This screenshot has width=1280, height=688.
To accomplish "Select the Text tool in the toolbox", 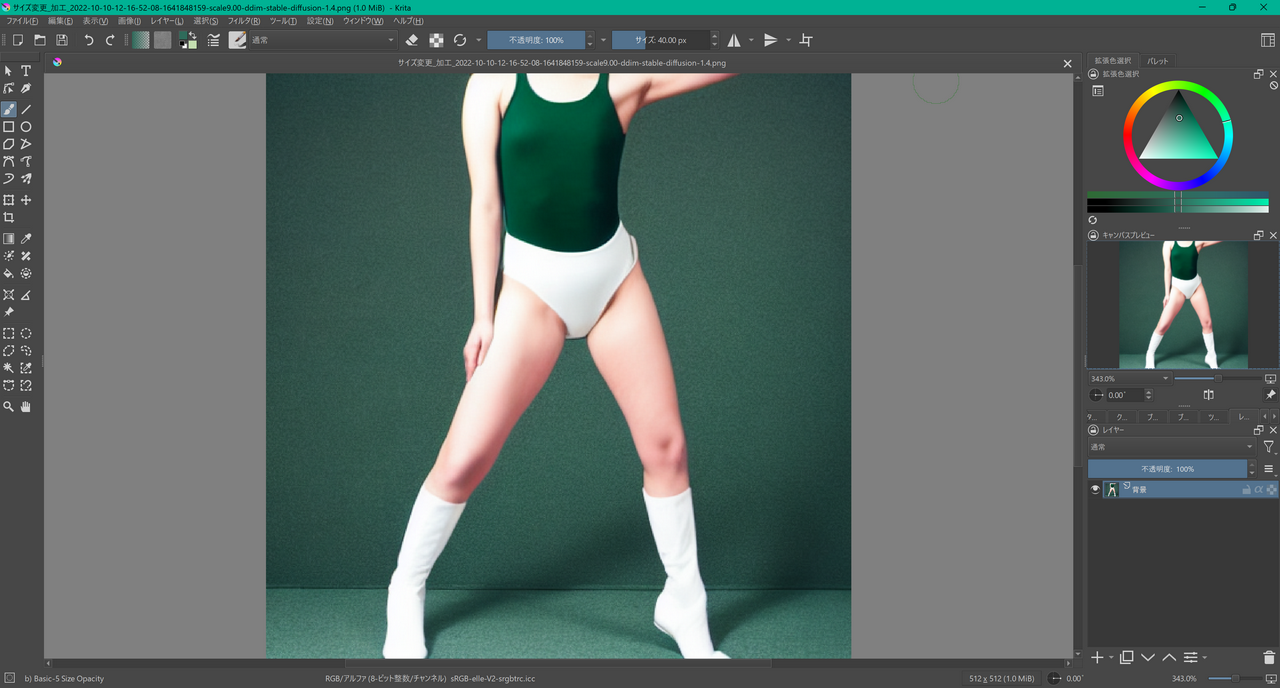I will tap(26, 71).
